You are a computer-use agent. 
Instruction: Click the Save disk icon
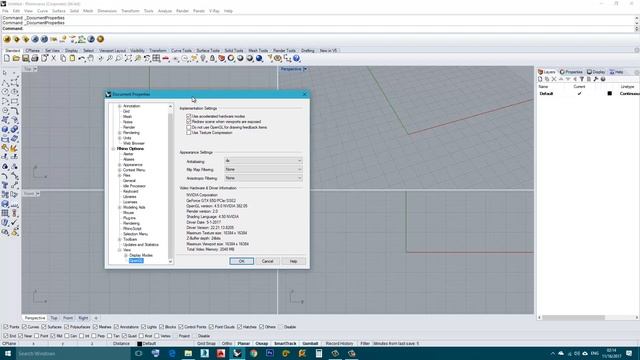pos(25,59)
